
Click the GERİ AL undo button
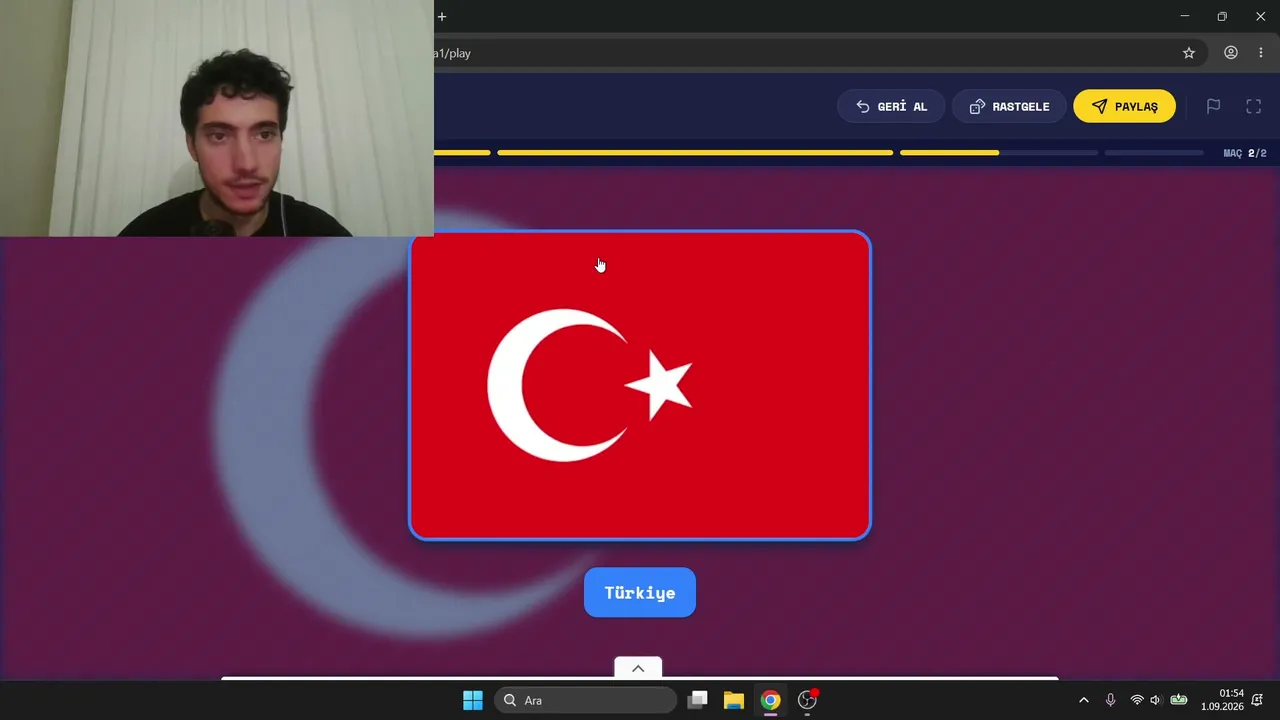891,106
